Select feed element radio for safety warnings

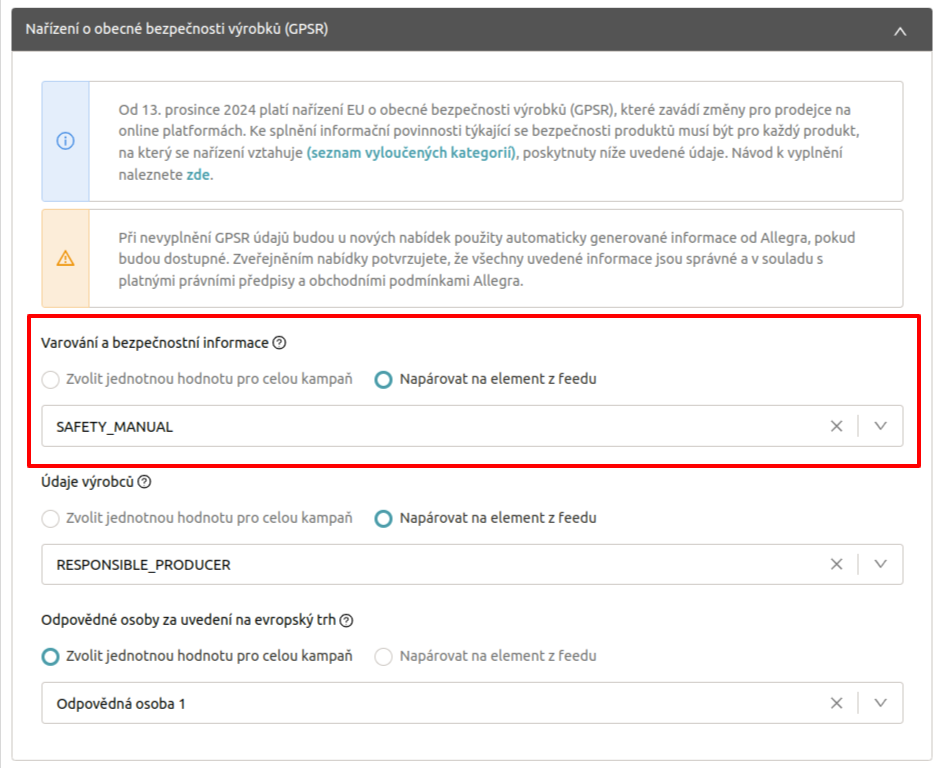coord(383,380)
